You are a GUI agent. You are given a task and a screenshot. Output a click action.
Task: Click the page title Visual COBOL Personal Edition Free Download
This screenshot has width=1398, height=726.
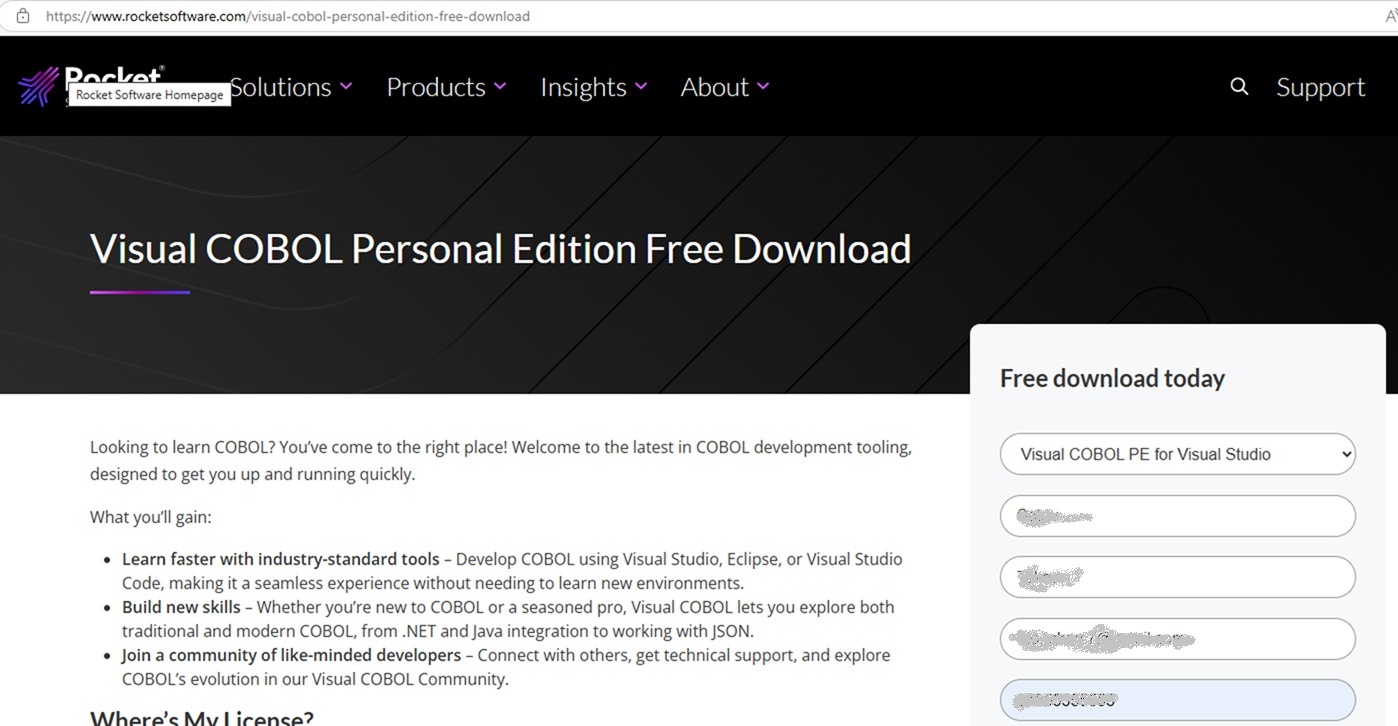[x=500, y=249]
